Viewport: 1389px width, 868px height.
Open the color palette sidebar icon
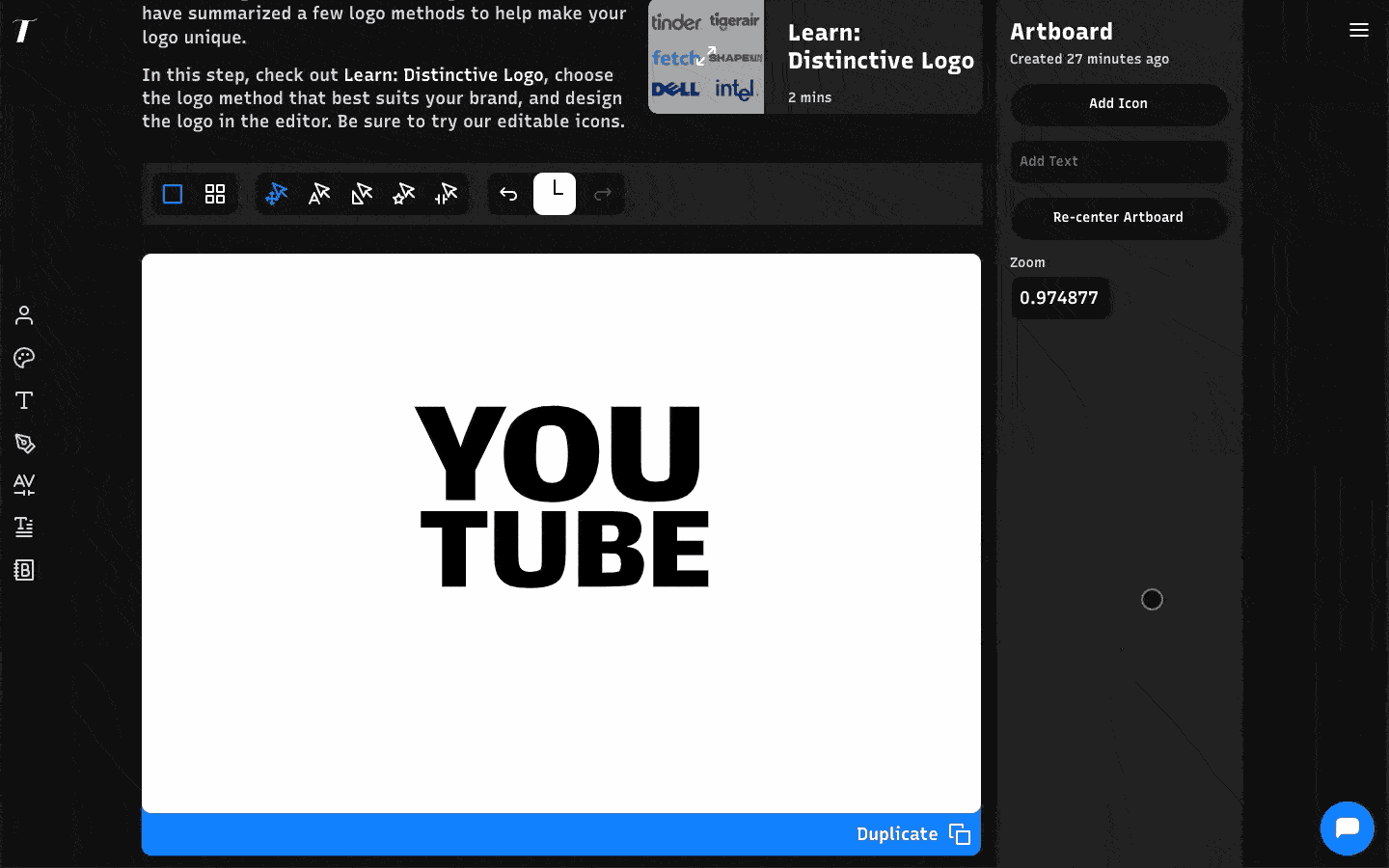coord(24,358)
